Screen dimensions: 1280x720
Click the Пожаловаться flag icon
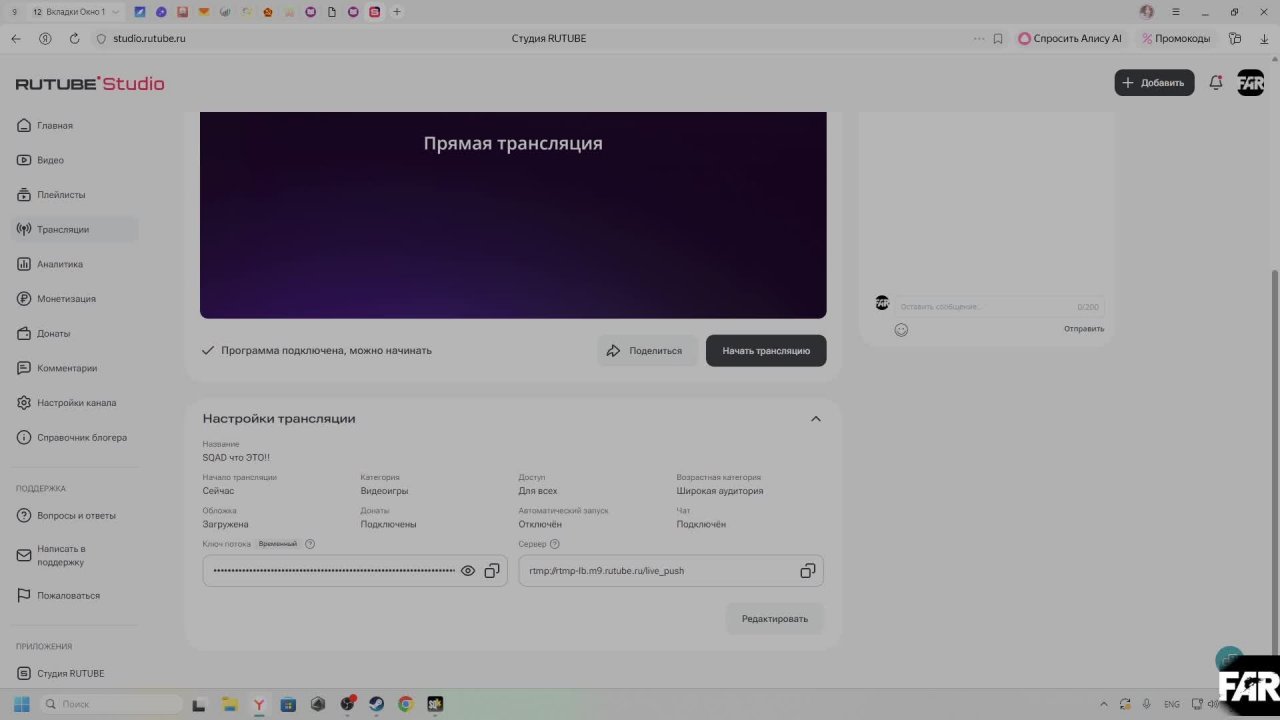[x=24, y=596]
